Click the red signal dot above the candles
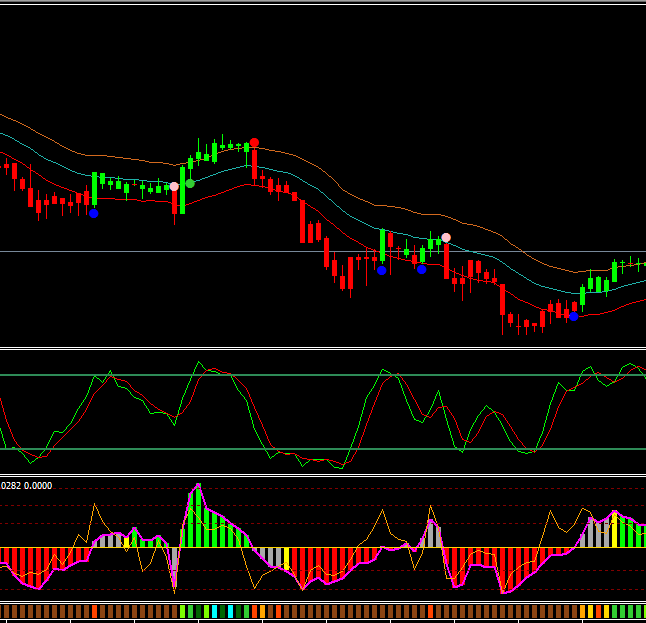Screen dimensions: 646x623 click(254, 143)
